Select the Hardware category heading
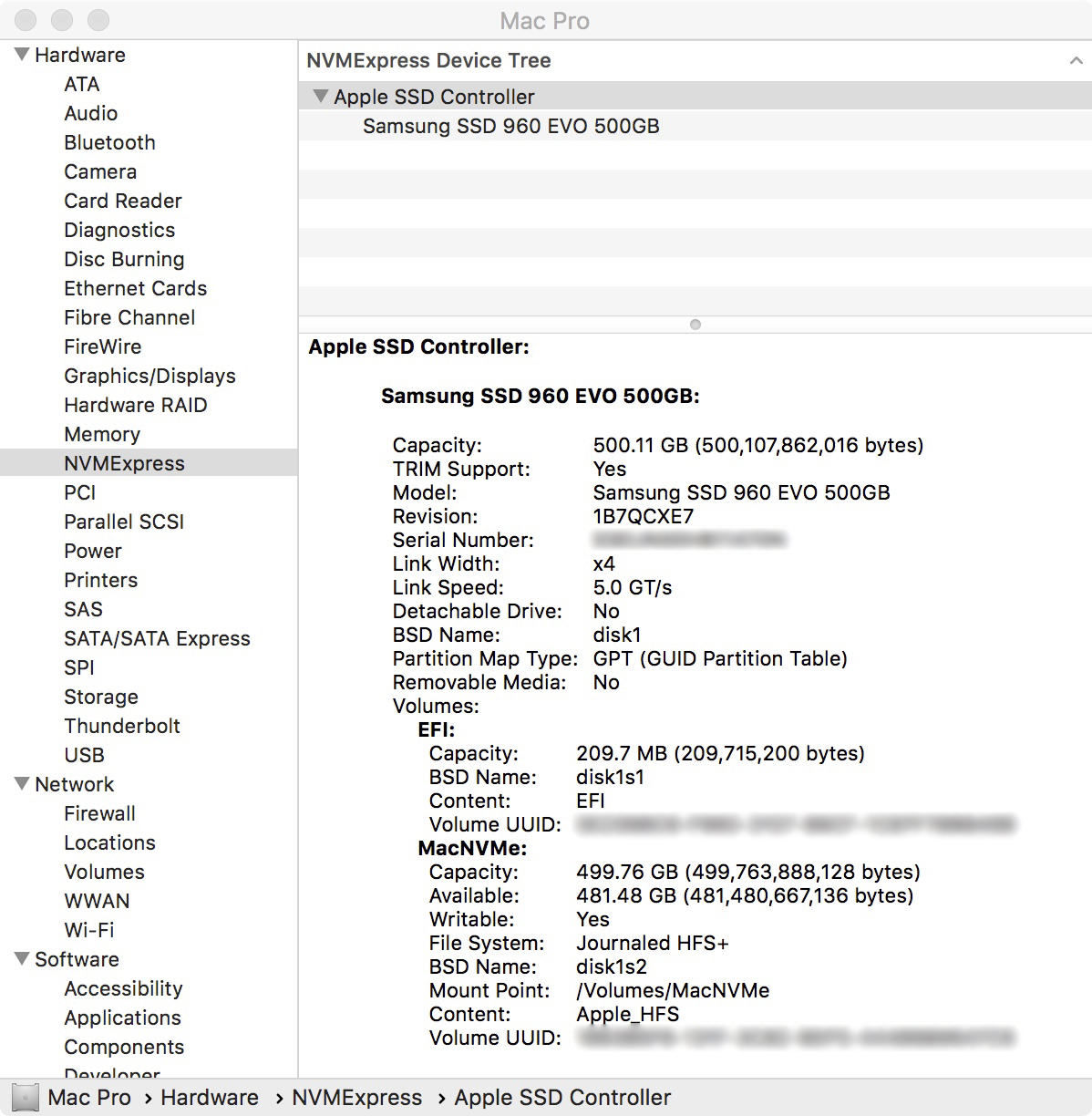Screen dimensions: 1092x1116 tap(80, 55)
